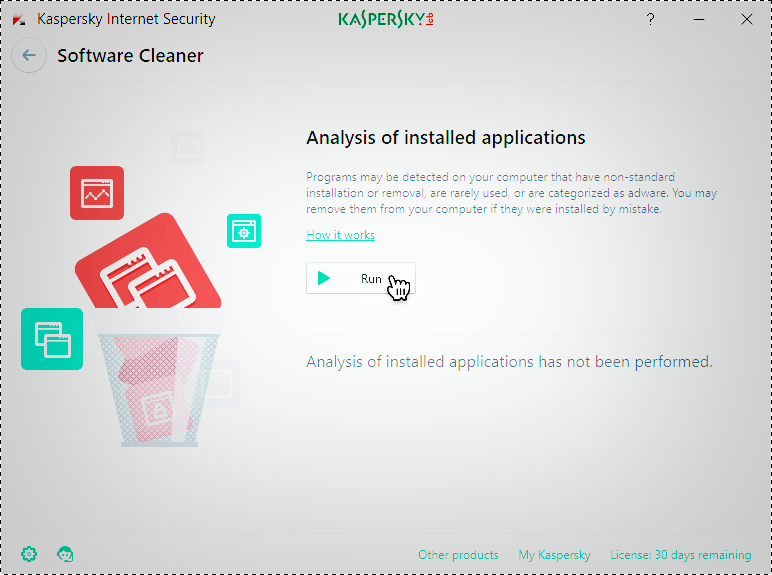
Task: Click the teal overlapping windows tile
Action: click(x=52, y=339)
